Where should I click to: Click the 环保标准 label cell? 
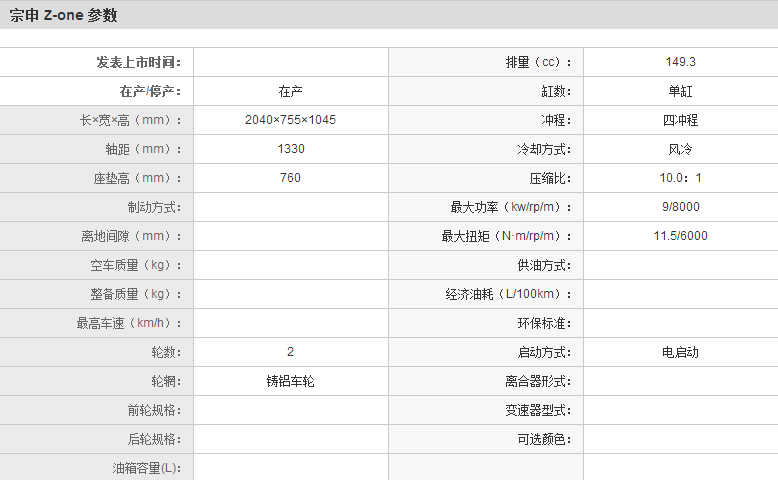tap(544, 323)
